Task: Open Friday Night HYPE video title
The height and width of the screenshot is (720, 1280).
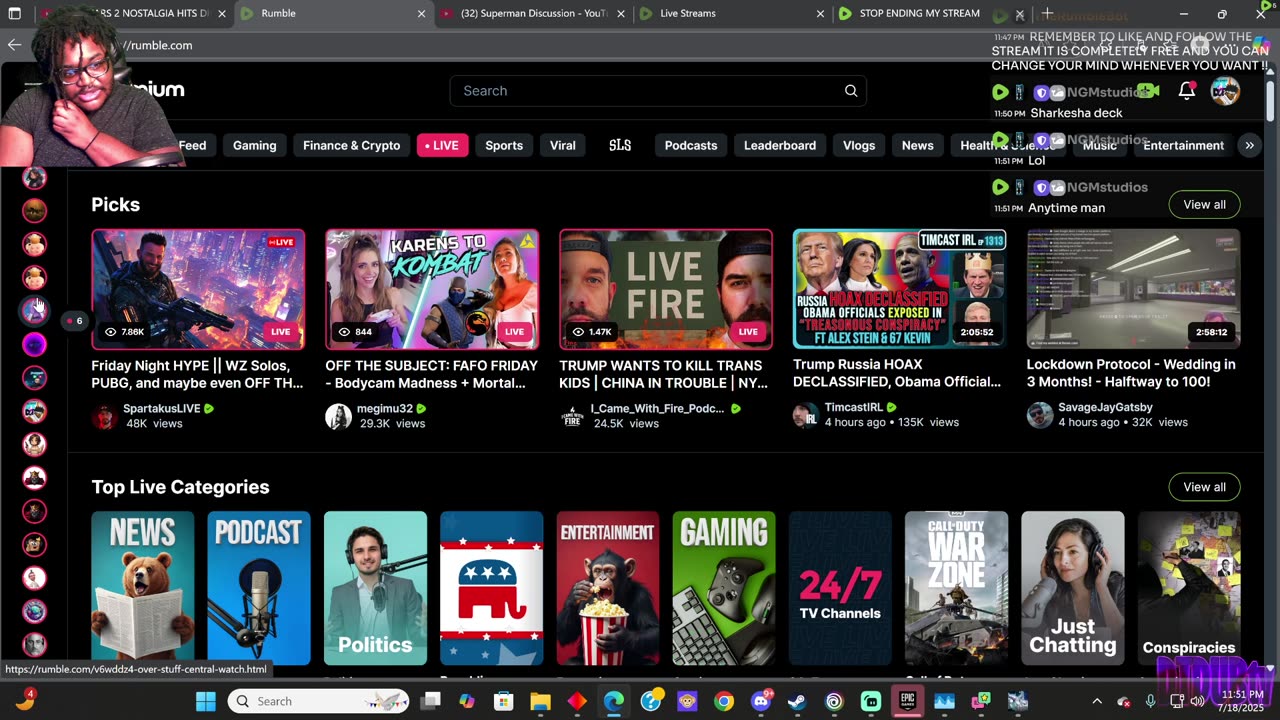Action: click(x=197, y=374)
